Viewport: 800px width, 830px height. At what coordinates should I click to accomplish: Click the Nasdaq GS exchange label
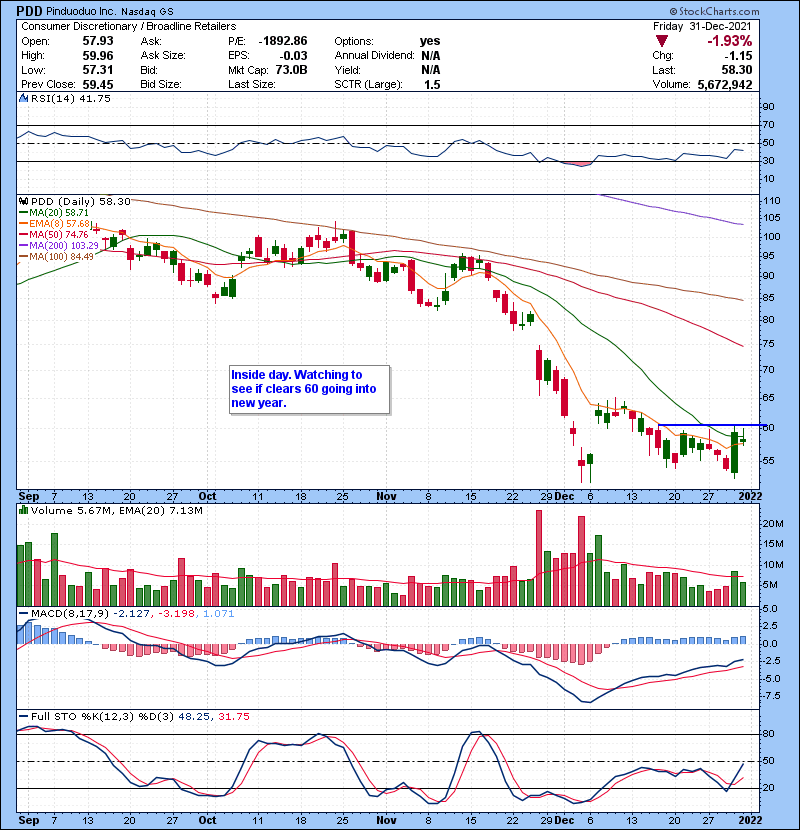tap(147, 12)
